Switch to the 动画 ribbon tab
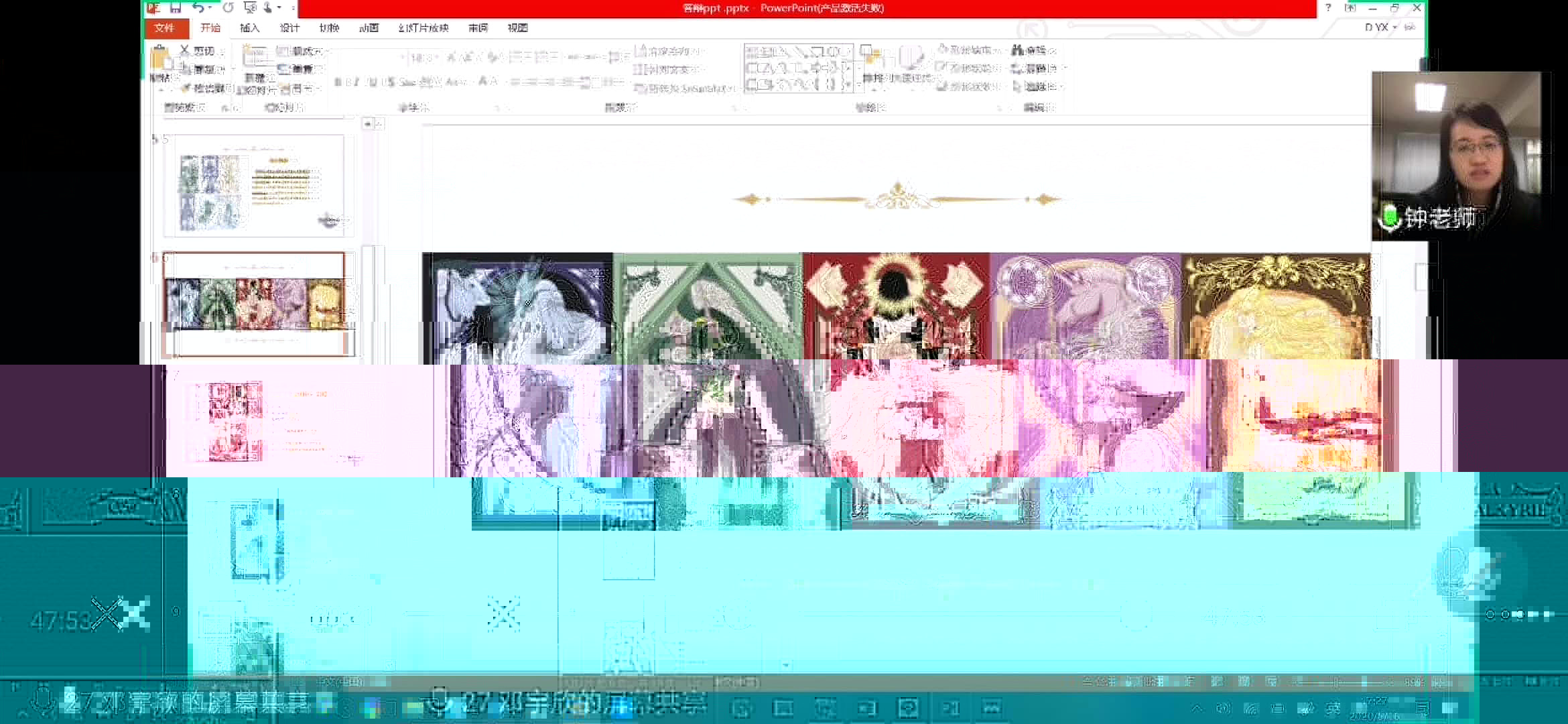This screenshot has width=1568, height=724. [369, 28]
